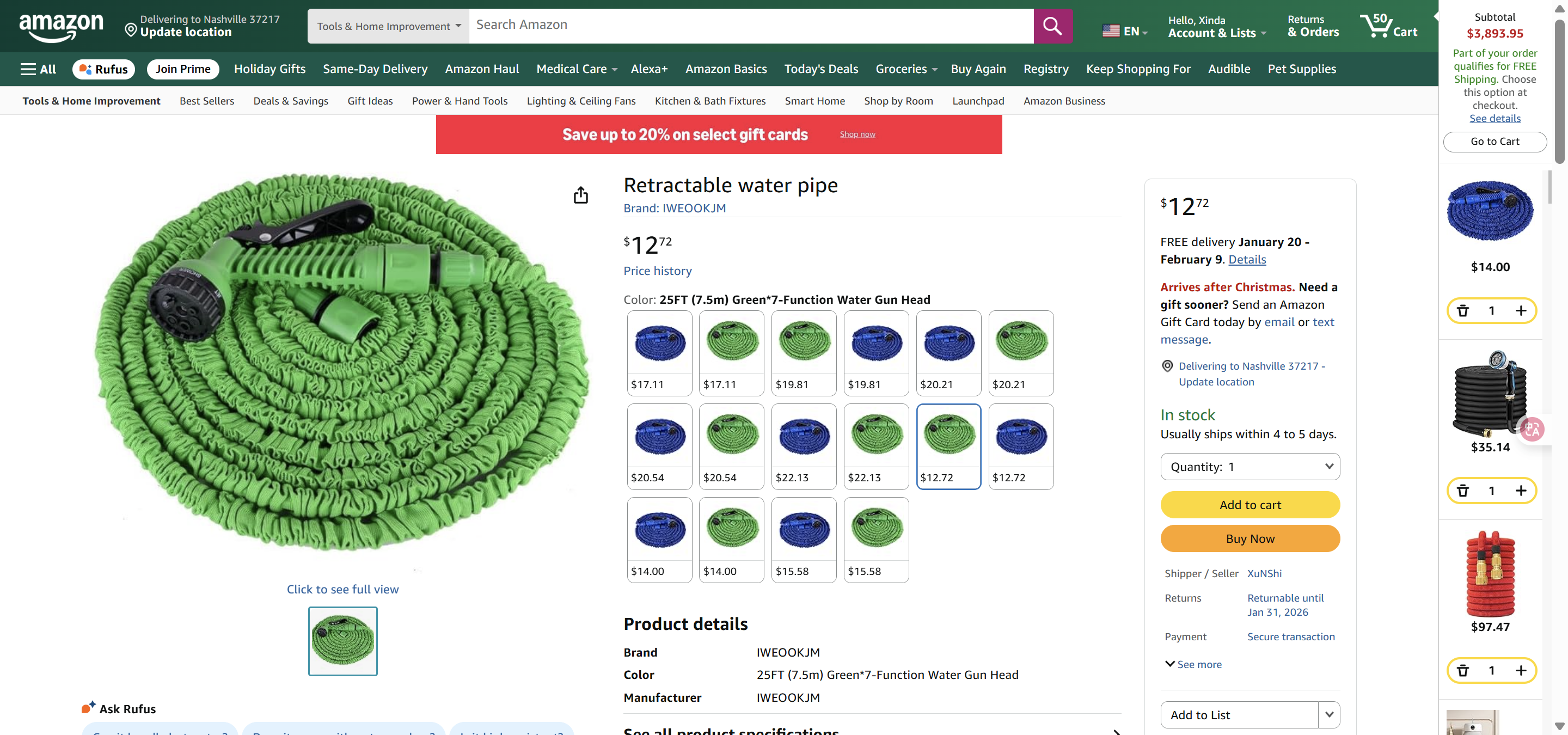
Task: Remove the $97.47 red hose from cart
Action: [x=1463, y=671]
